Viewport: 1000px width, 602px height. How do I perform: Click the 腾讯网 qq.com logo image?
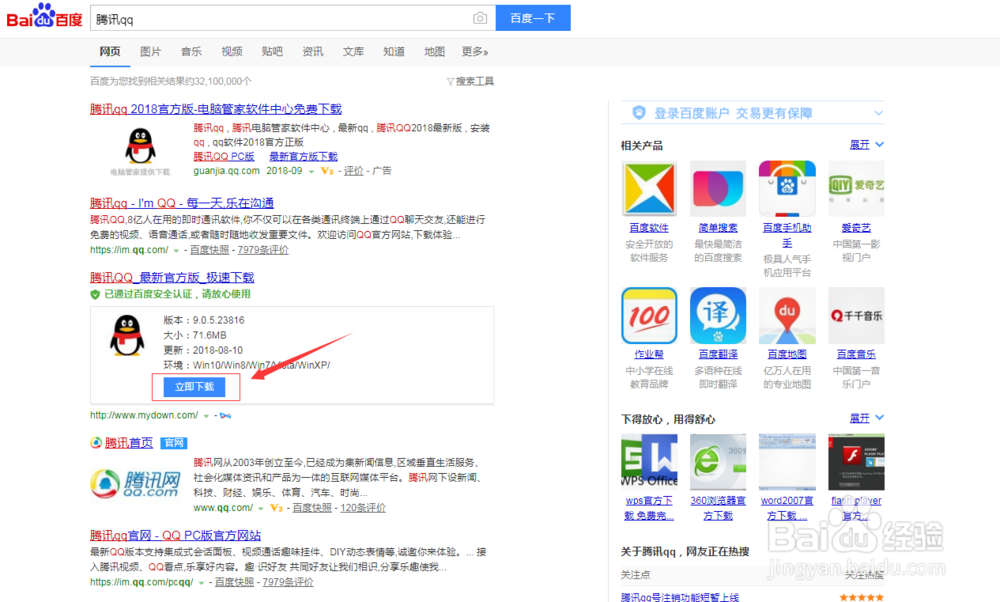pos(135,485)
